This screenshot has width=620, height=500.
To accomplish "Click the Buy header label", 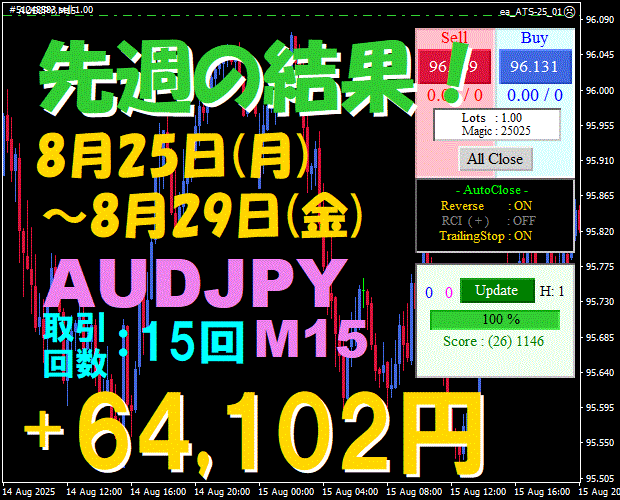I will click(534, 38).
